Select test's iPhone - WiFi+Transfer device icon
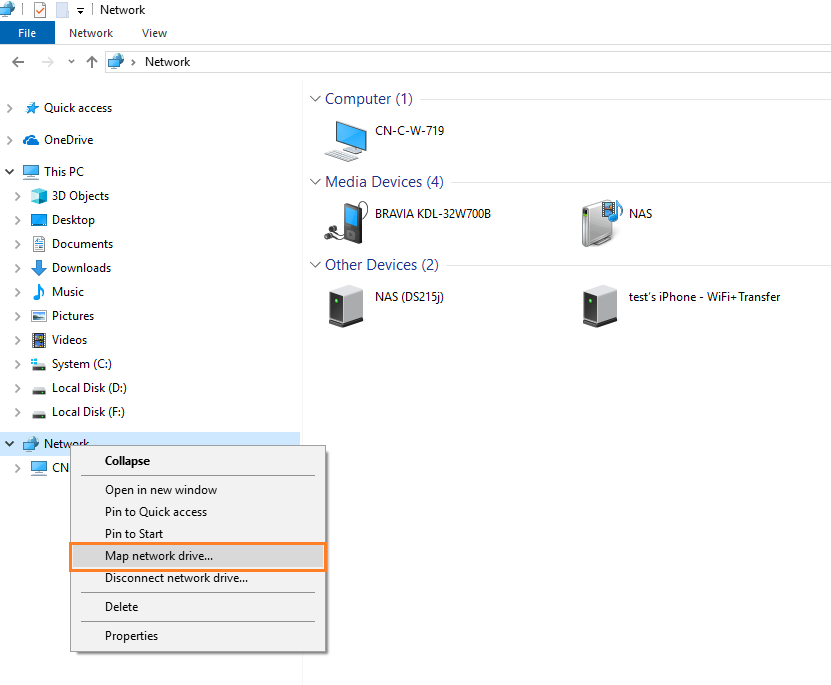Screen dimensions: 831x685 click(599, 306)
